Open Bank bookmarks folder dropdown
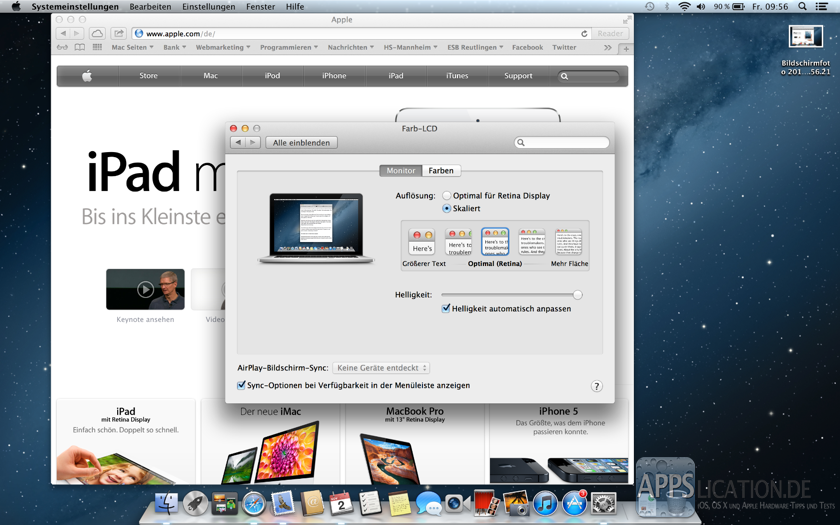The image size is (840, 525). pyautogui.click(x=175, y=47)
